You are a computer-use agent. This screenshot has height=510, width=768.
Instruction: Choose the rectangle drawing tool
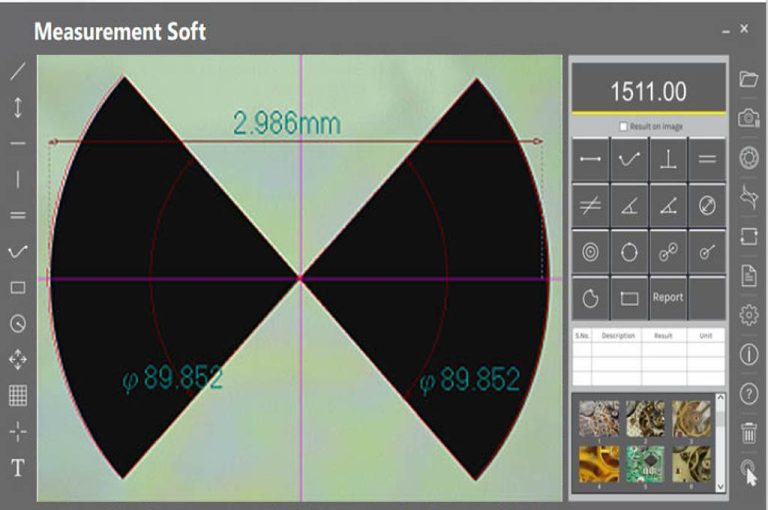(x=18, y=287)
